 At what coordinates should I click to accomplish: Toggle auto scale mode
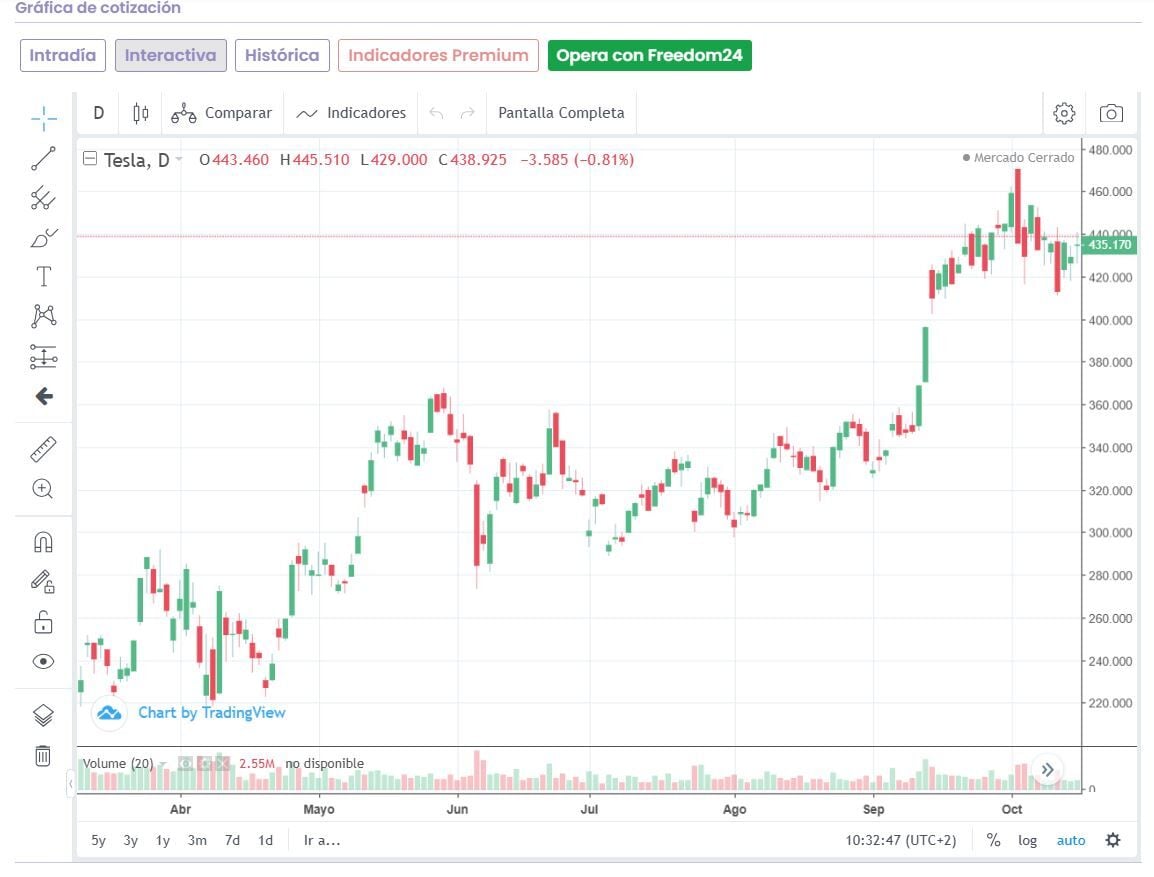click(x=1071, y=840)
